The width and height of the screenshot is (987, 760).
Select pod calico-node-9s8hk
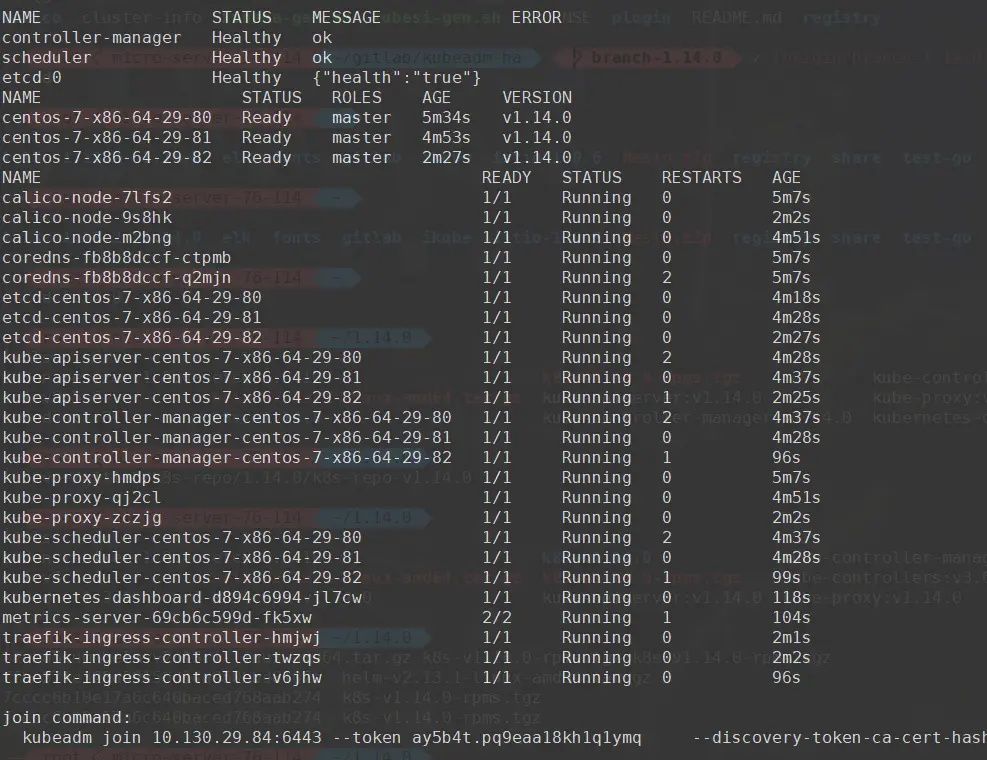(x=87, y=218)
